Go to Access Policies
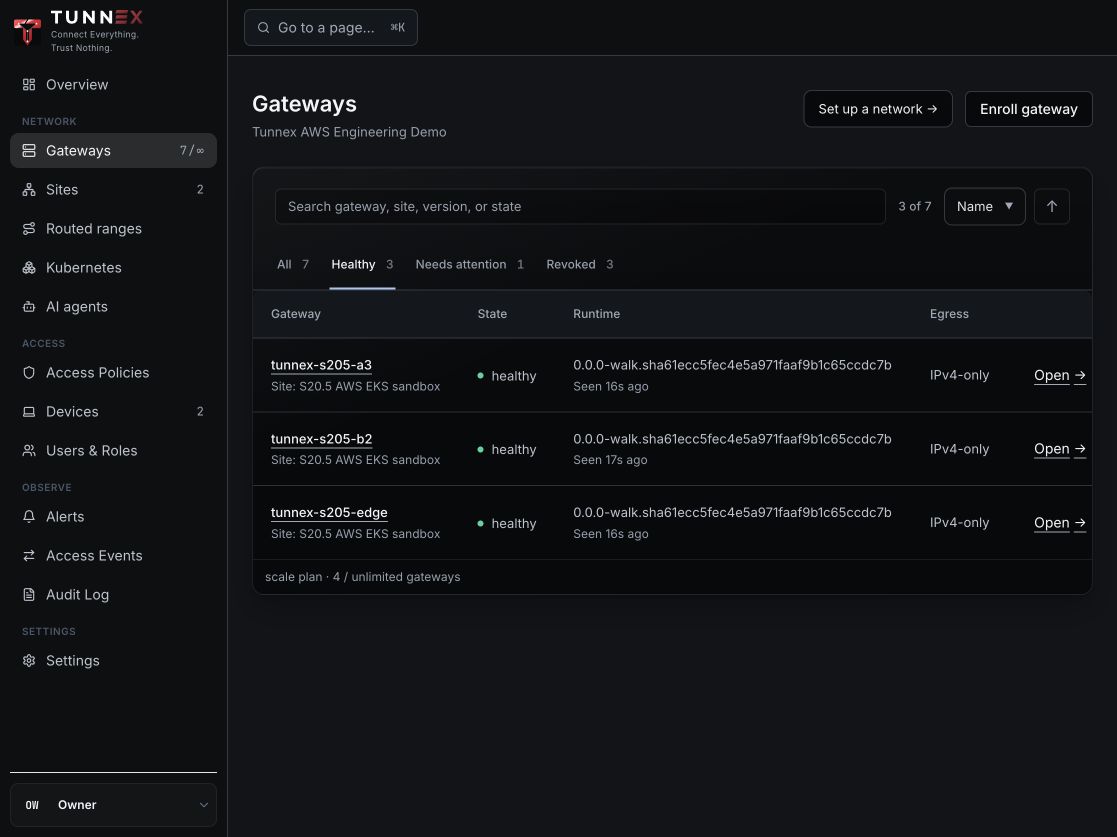The height and width of the screenshot is (837, 1117). pos(113,373)
